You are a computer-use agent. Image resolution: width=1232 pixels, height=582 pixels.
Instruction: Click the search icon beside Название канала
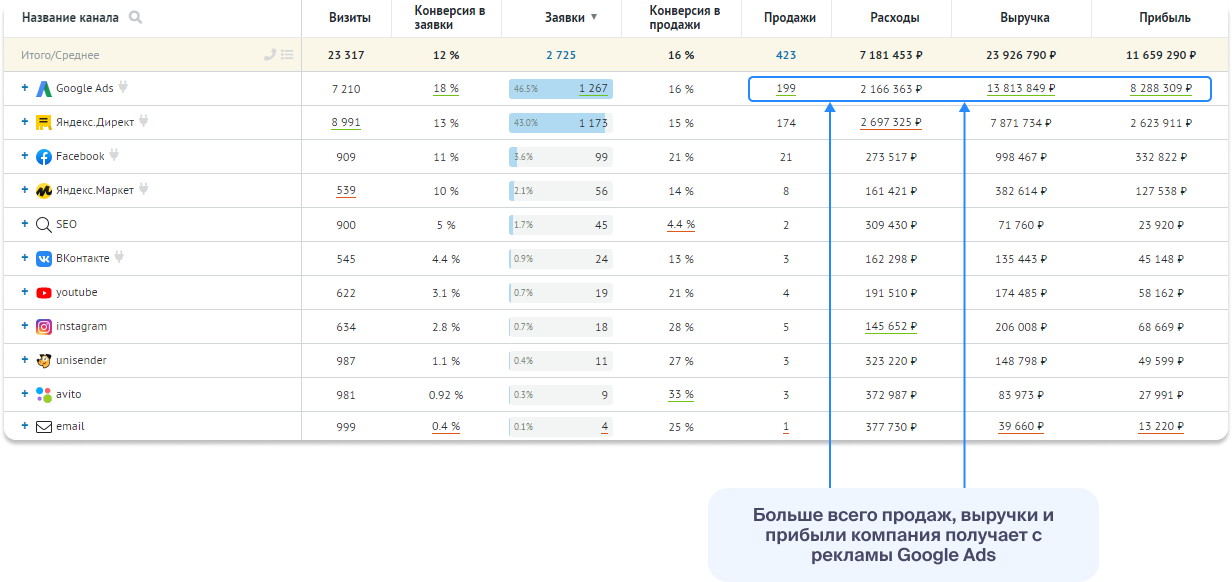135,18
